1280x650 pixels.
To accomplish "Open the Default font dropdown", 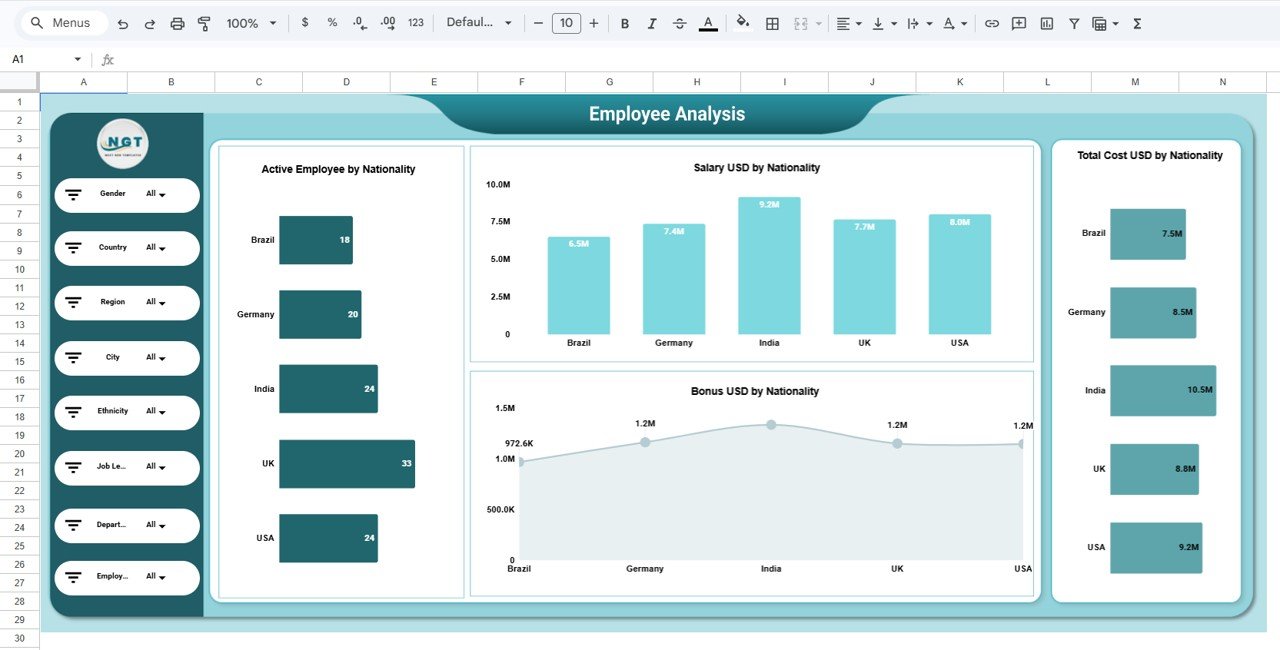I will pos(478,22).
